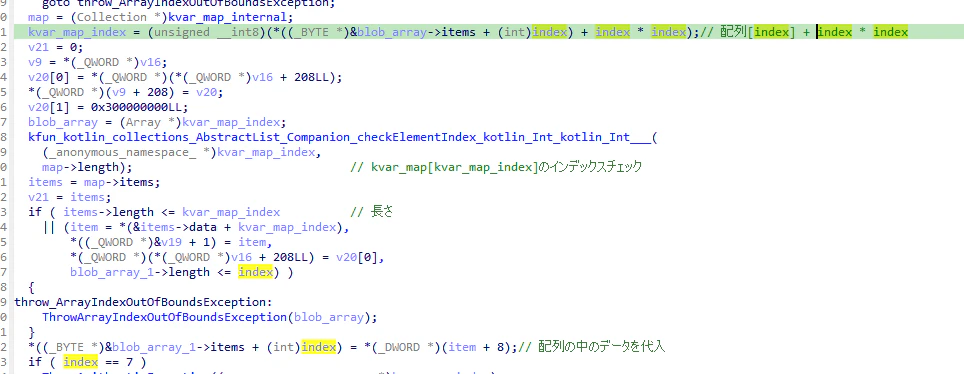Click 'blob_array' in 'blob_array = (Array *)' line
Screen dimensions: 964x374
tap(63, 122)
